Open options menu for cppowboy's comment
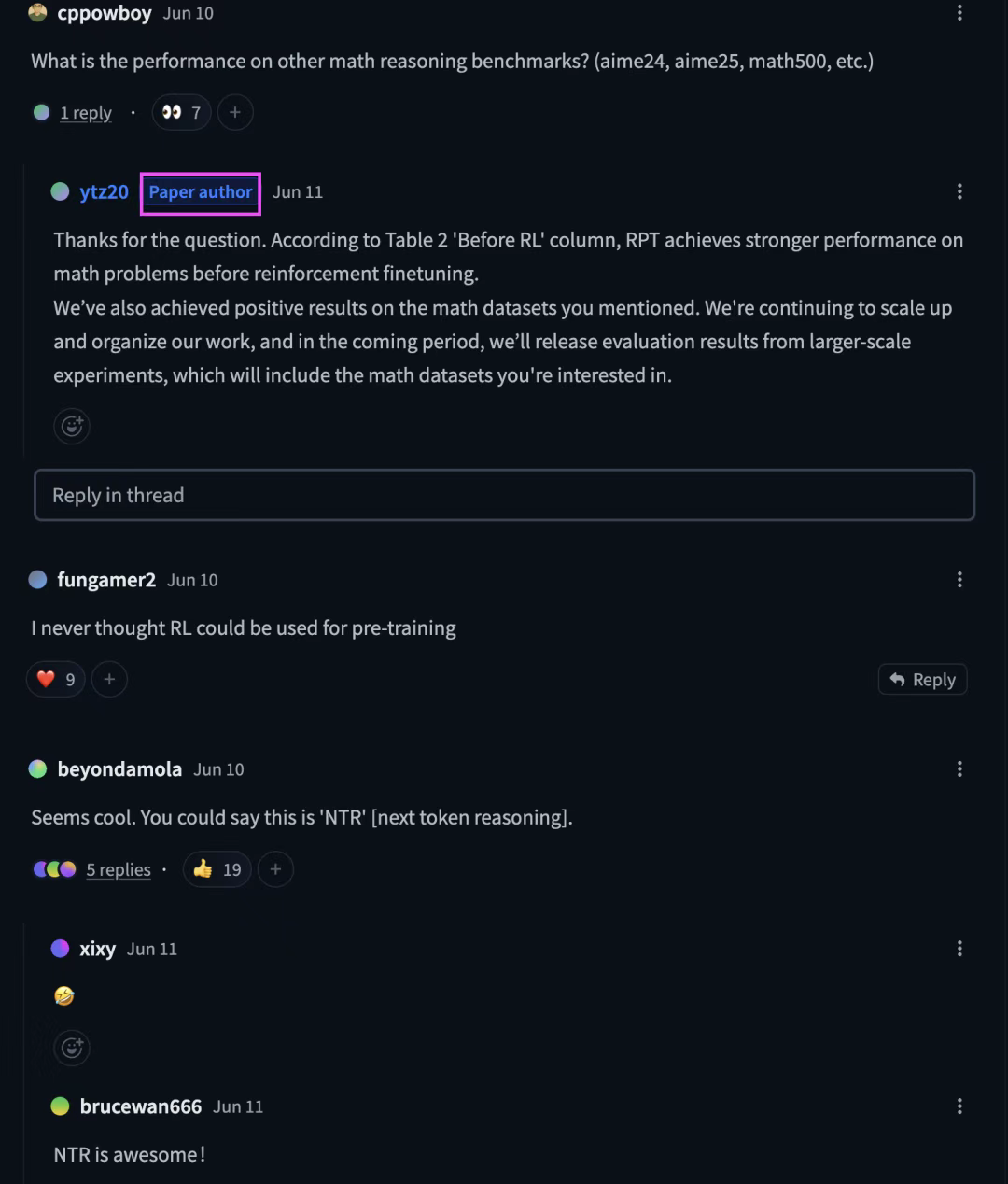 point(959,13)
